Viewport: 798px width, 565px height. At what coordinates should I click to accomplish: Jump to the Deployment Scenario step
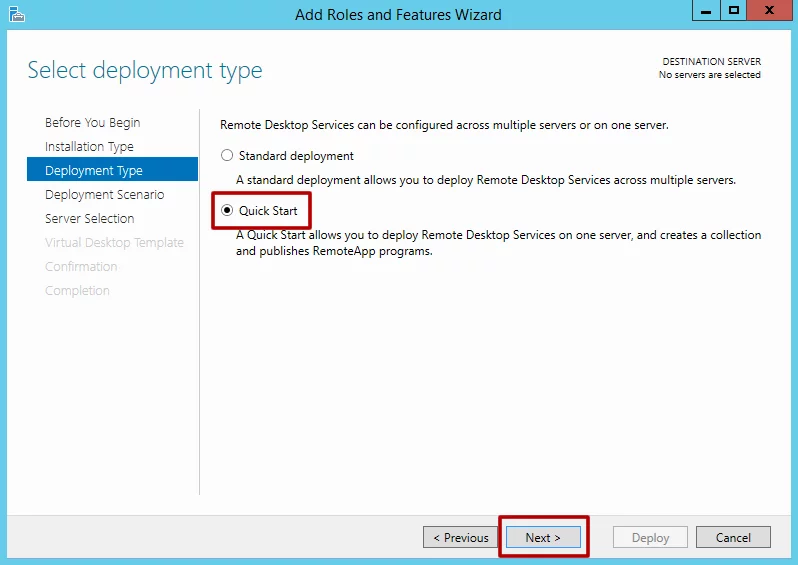[104, 195]
